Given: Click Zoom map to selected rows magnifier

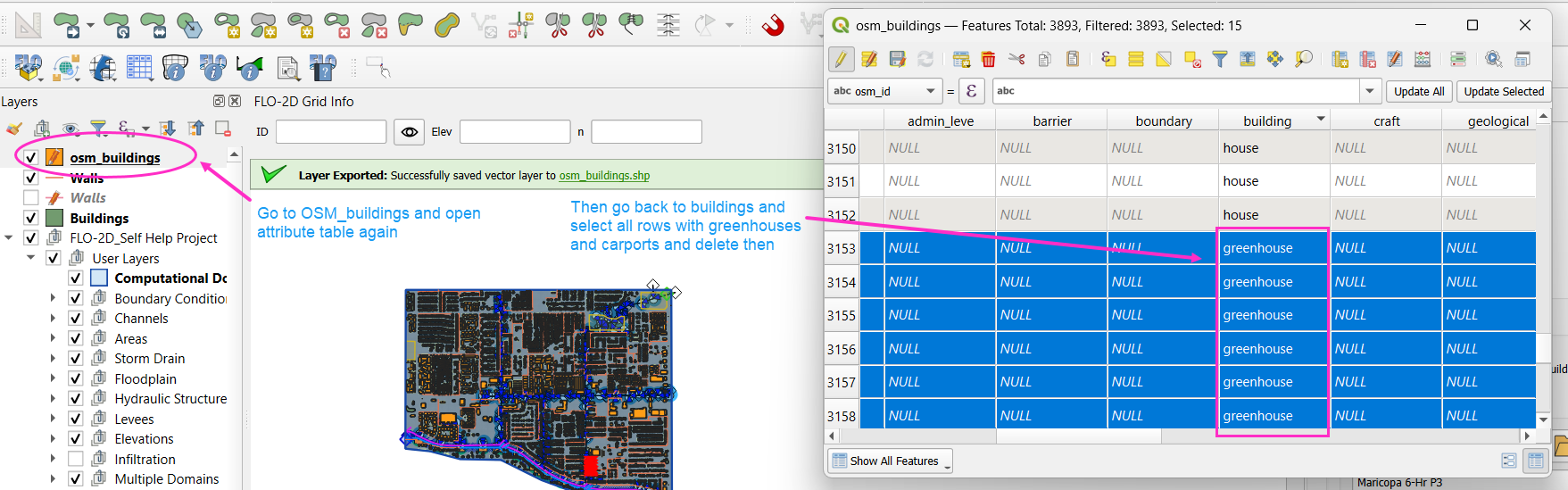Looking at the screenshot, I should click(1303, 59).
